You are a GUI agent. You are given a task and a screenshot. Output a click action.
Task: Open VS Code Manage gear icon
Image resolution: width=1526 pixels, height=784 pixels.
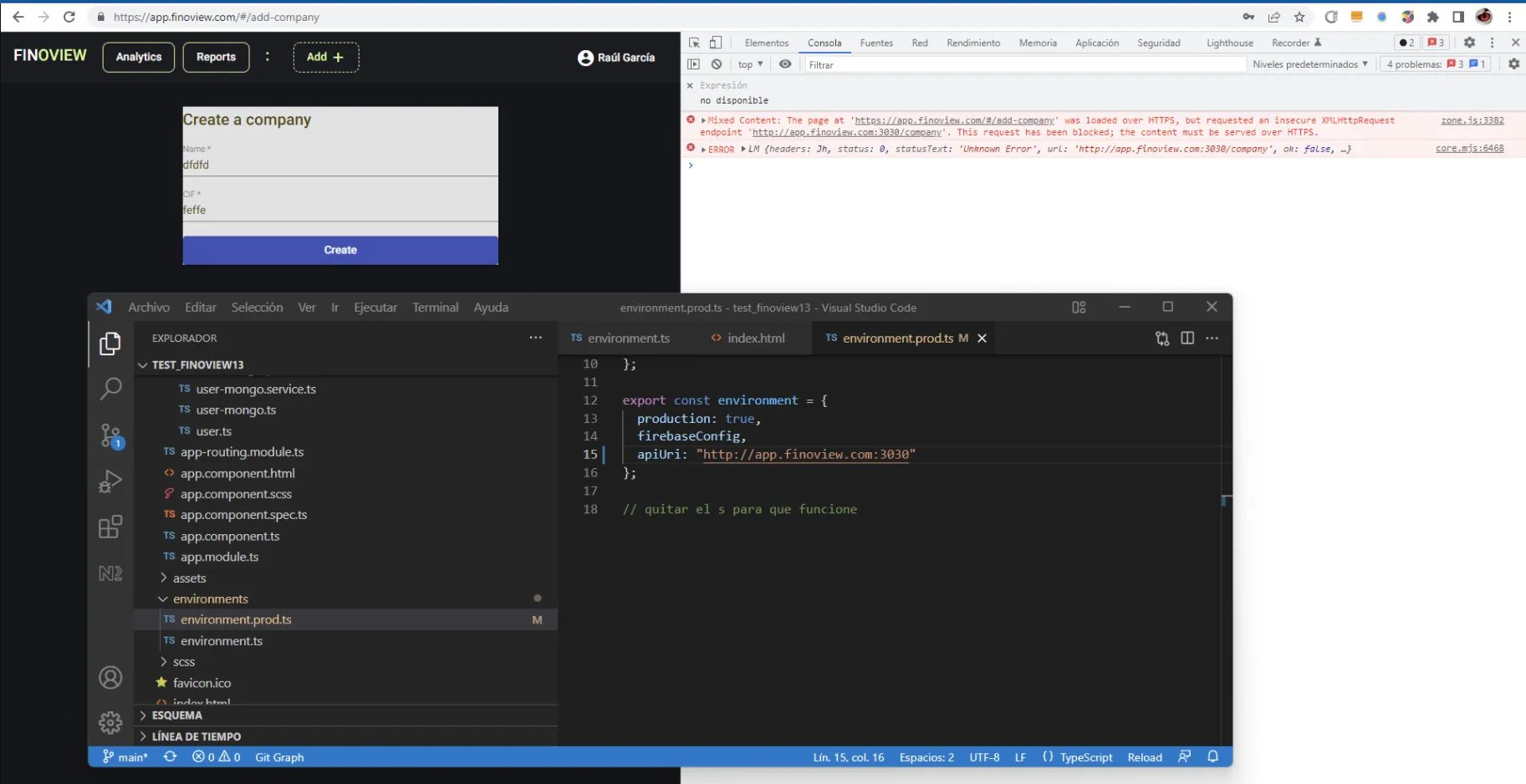pos(110,722)
